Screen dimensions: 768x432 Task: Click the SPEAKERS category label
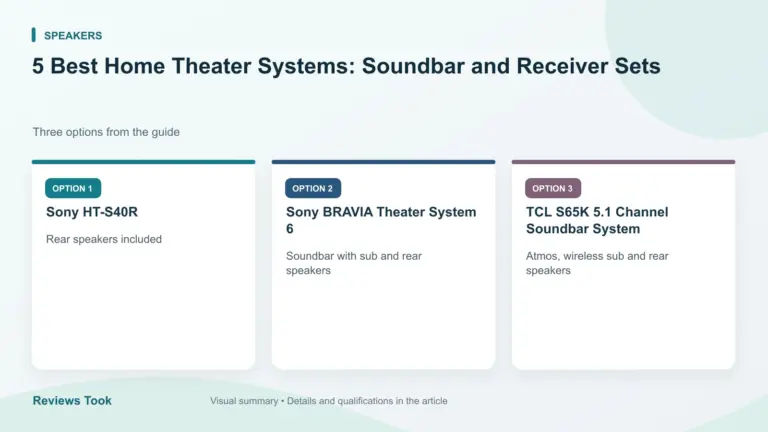coord(73,35)
